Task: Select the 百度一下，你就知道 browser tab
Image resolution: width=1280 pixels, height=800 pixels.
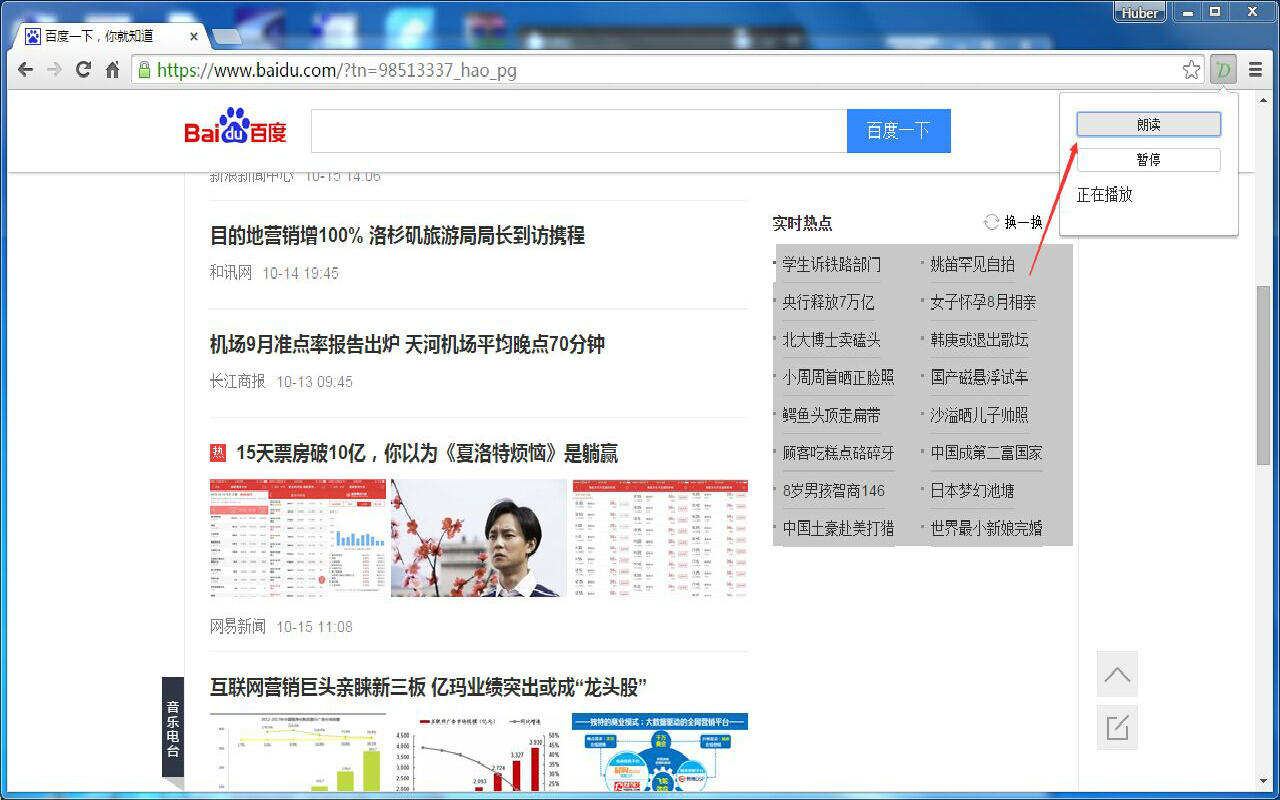Action: (100, 35)
